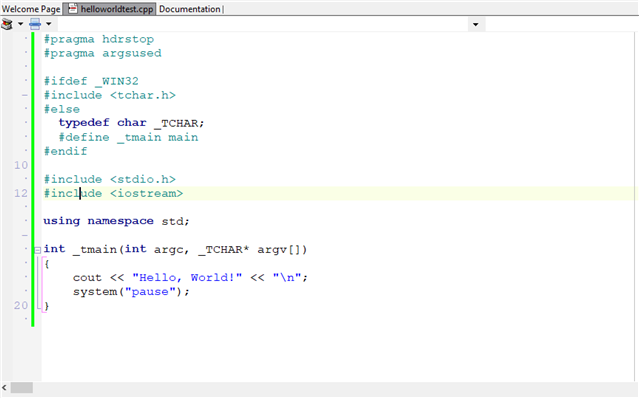This screenshot has height=398, width=639.
Task: Click the file icon on helloworldtest.cpp tab
Action: (x=73, y=9)
